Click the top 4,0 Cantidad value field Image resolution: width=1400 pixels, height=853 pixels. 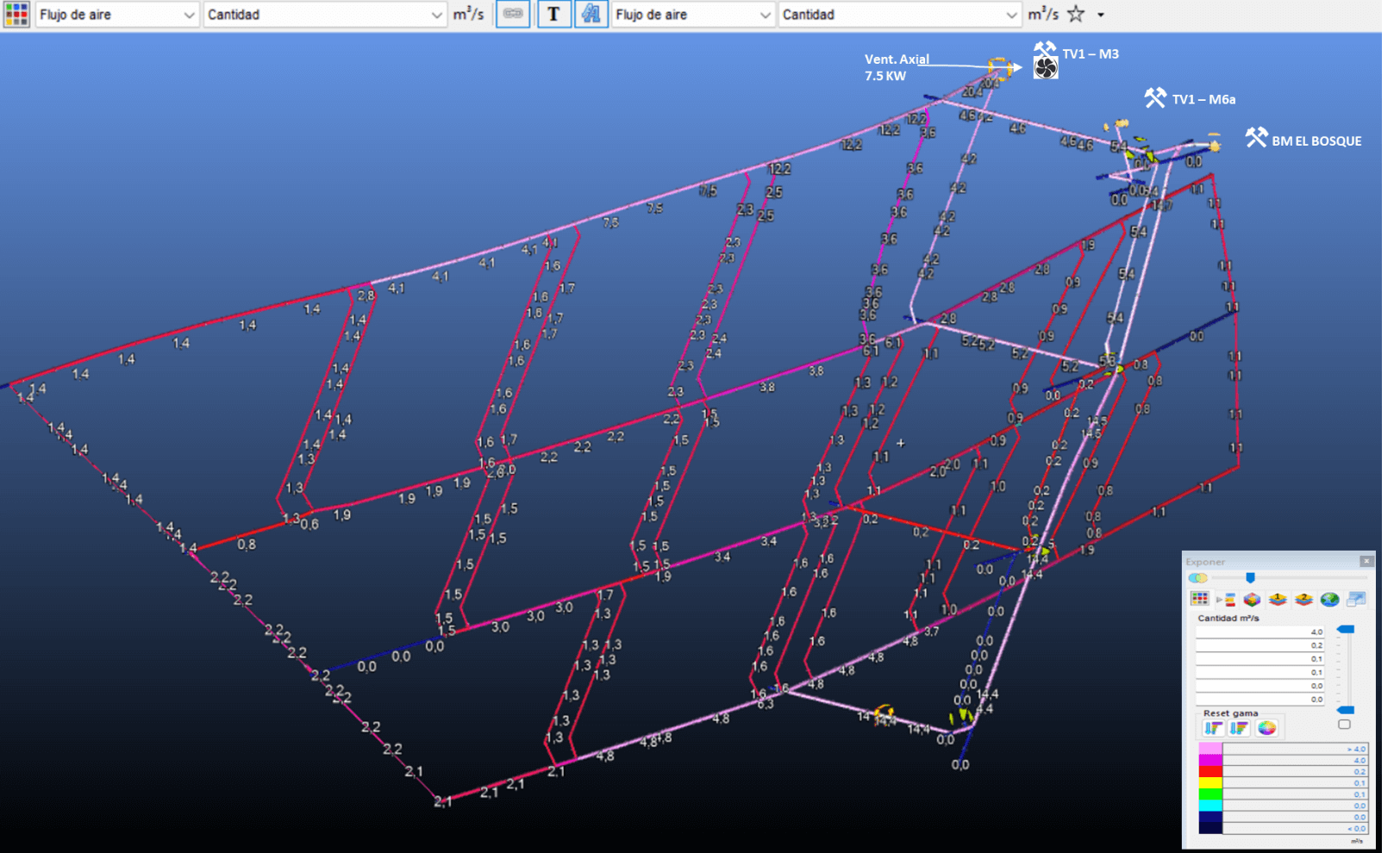tap(1259, 632)
